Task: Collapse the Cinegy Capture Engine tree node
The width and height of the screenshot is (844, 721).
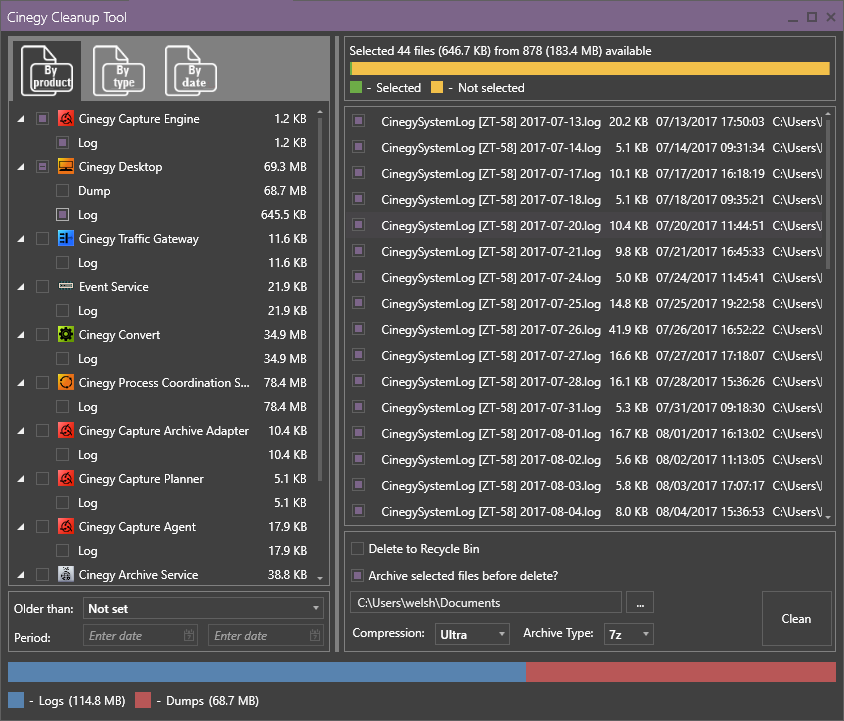Action: tap(21, 119)
